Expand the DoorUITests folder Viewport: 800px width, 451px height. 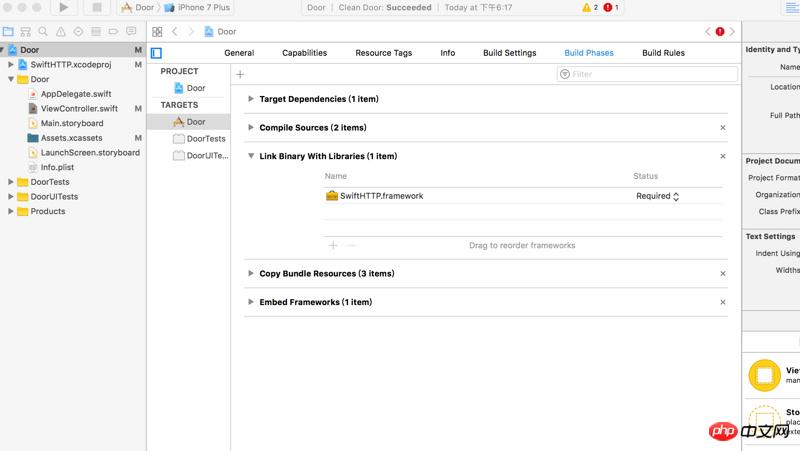point(10,197)
